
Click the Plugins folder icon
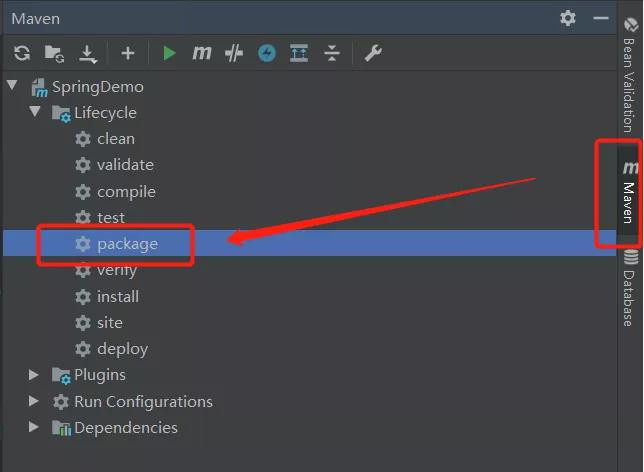(x=61, y=375)
